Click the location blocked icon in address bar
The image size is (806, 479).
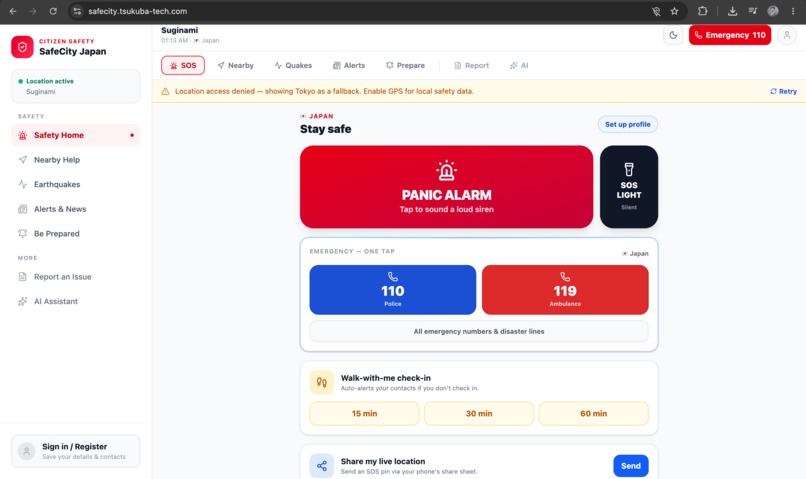click(x=656, y=11)
